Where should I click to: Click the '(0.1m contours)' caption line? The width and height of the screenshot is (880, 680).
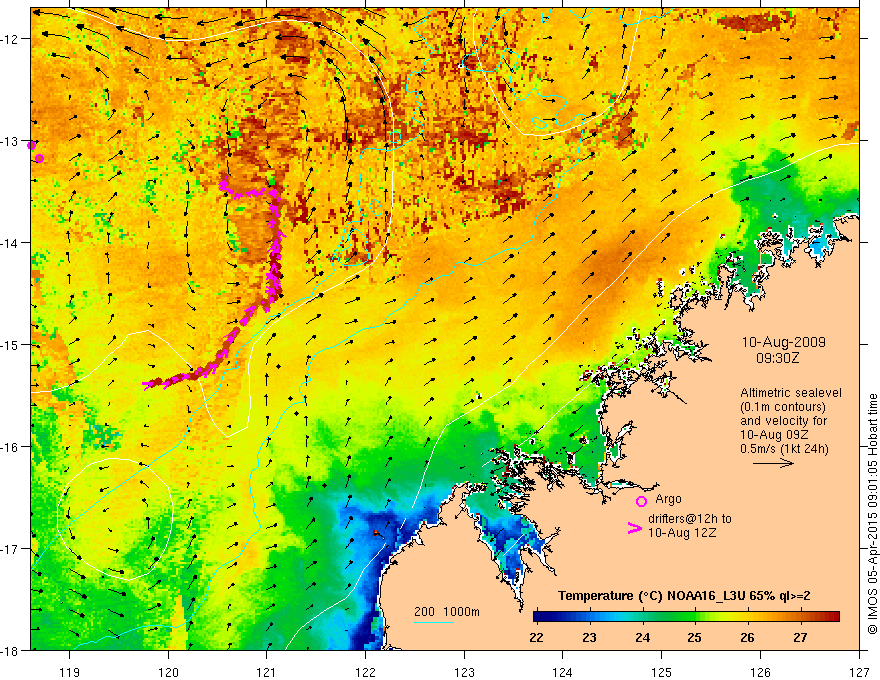[x=783, y=407]
